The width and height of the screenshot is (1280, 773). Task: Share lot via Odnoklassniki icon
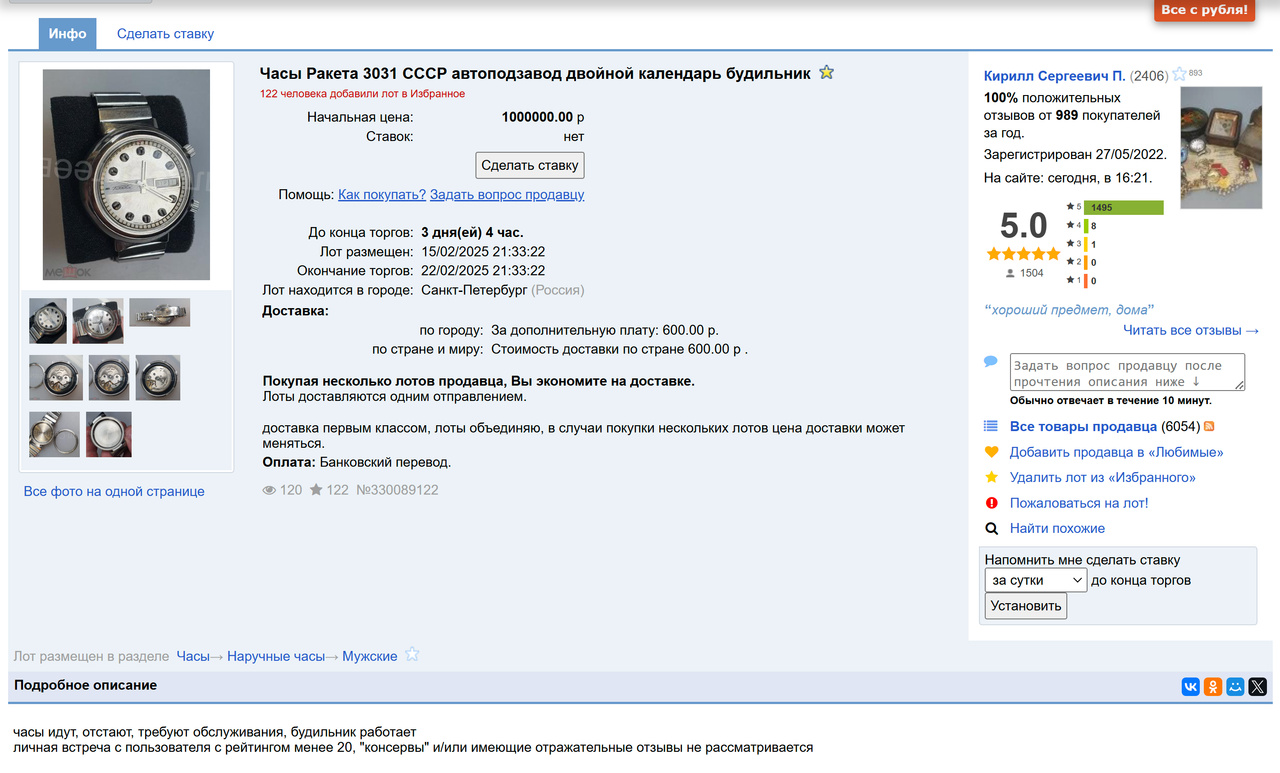1213,686
